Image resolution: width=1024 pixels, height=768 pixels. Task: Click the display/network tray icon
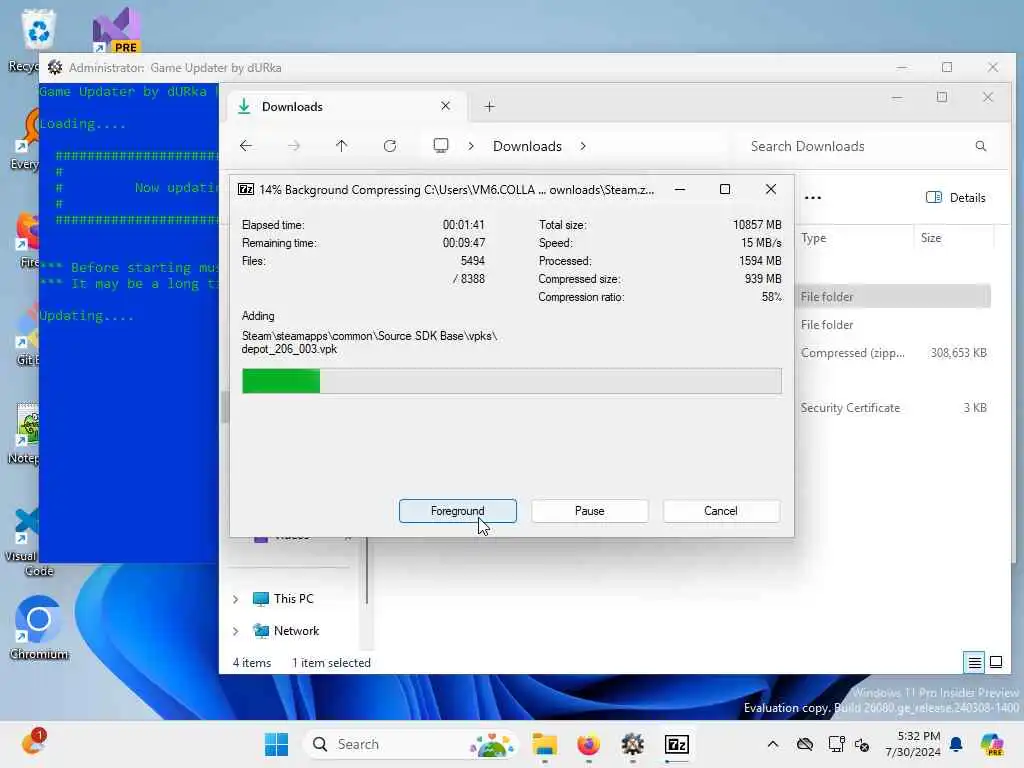click(836, 744)
